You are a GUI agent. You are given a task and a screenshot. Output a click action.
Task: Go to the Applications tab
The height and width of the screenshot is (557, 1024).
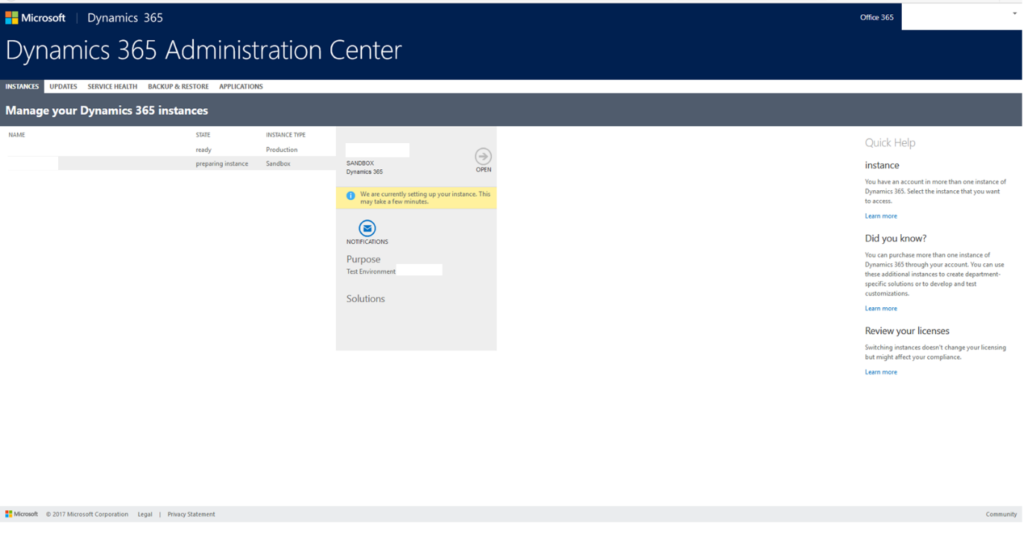pyautogui.click(x=241, y=87)
